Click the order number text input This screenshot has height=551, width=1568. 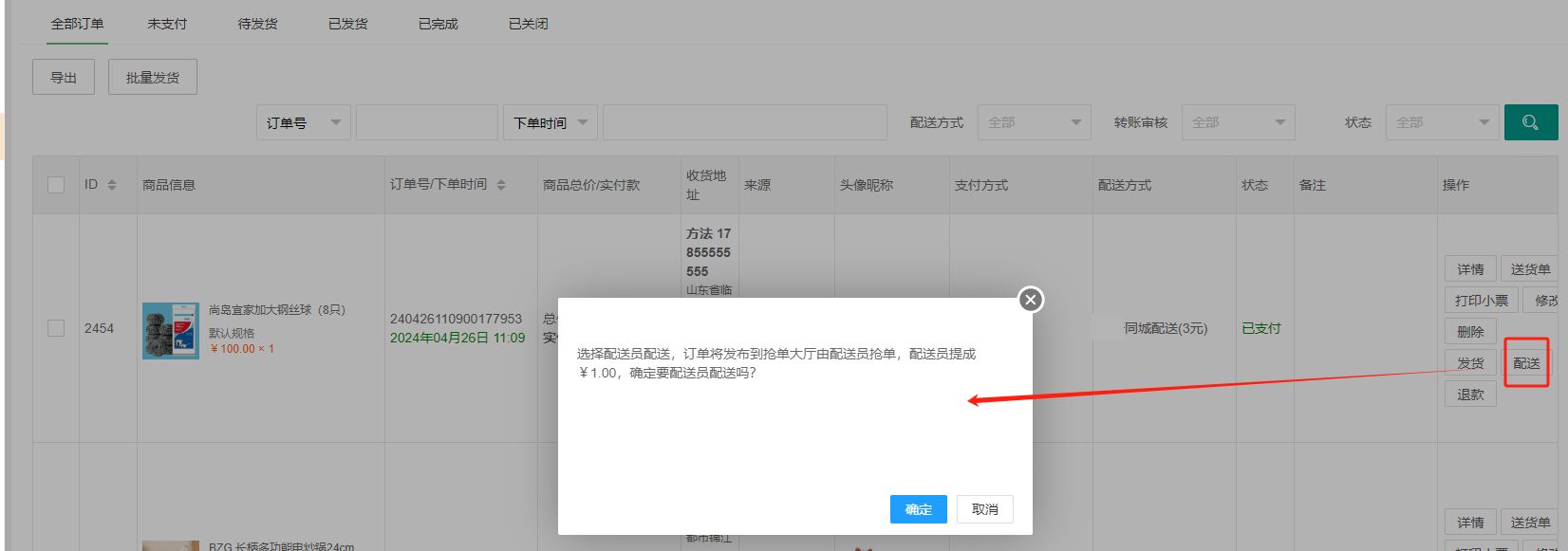coord(426,122)
